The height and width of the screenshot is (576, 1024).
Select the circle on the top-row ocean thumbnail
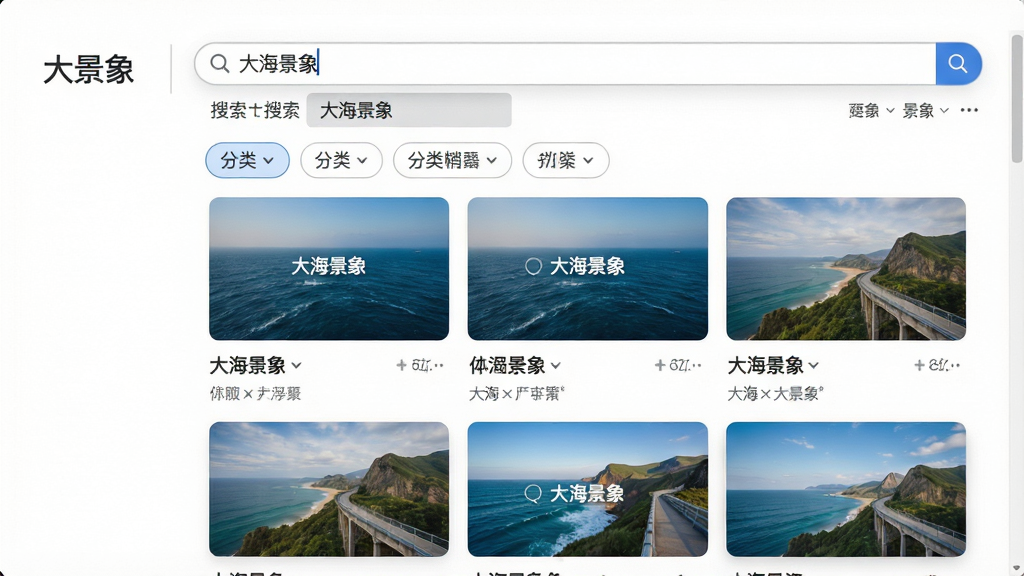click(534, 266)
